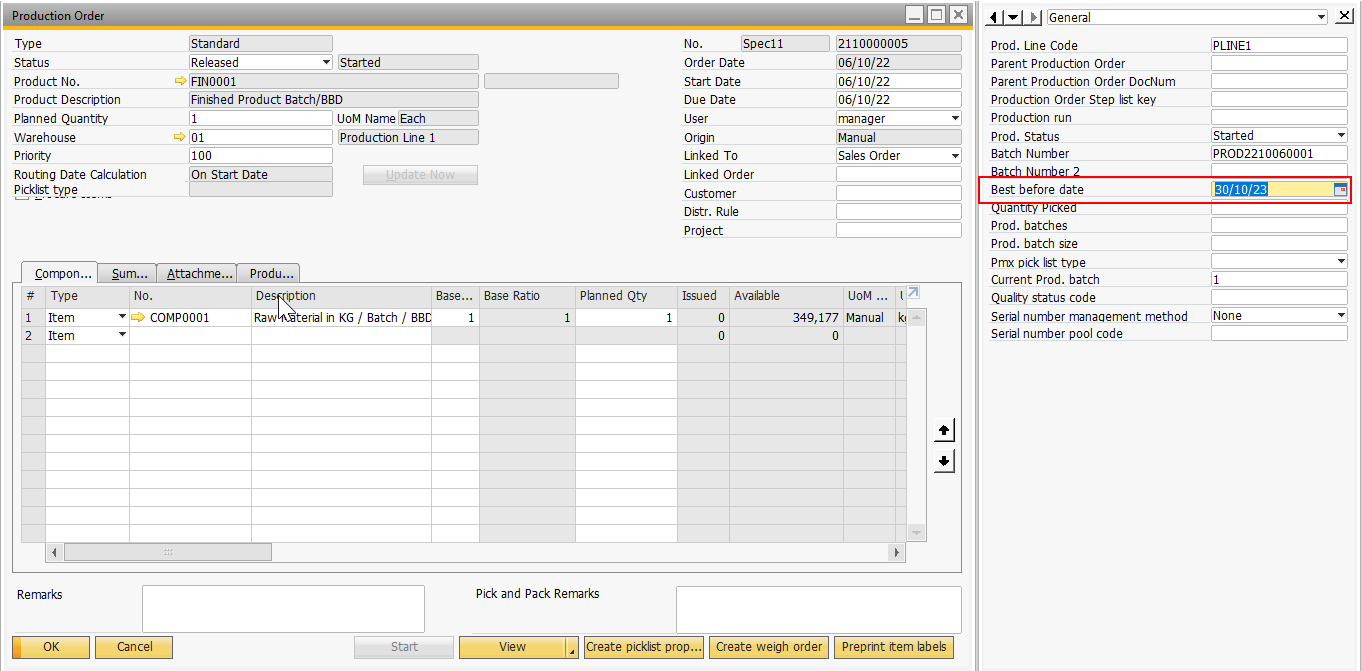
Task: Click the Planned Qty column header
Action: pos(626,296)
